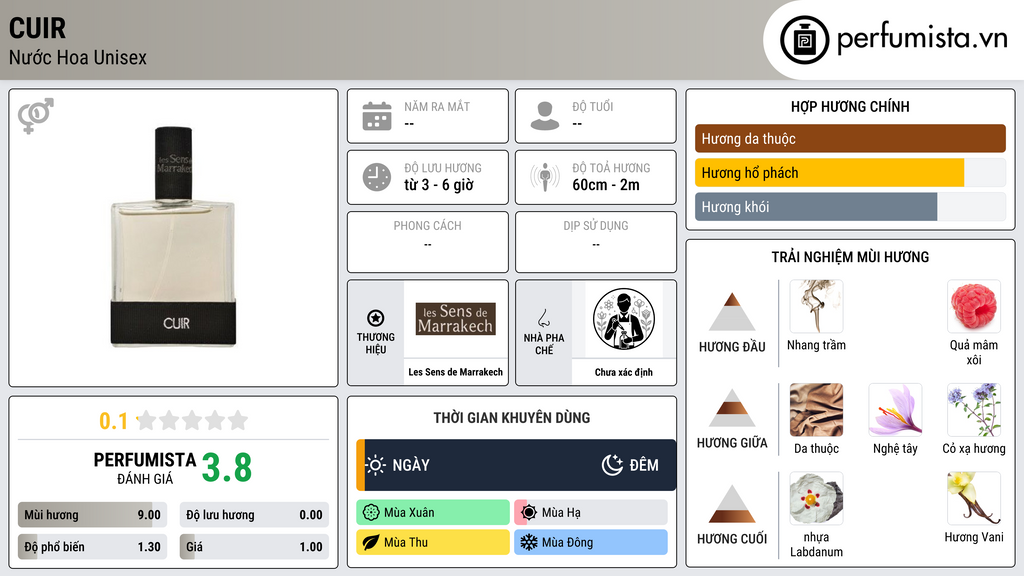This screenshot has width=1024, height=576.
Task: Click the Phong cách info card
Action: point(428,242)
